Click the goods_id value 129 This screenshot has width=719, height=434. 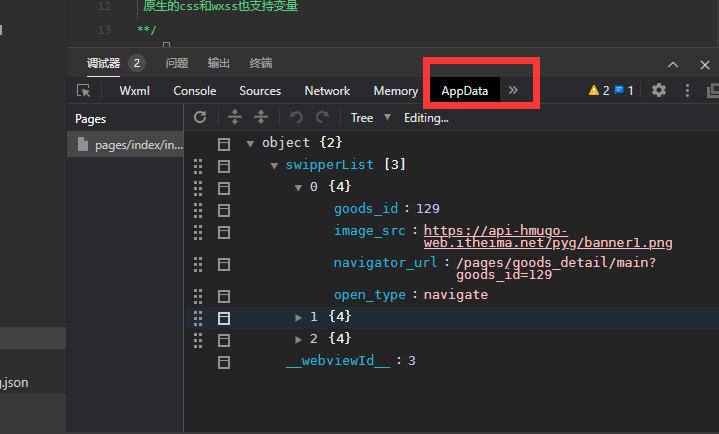tap(428, 209)
